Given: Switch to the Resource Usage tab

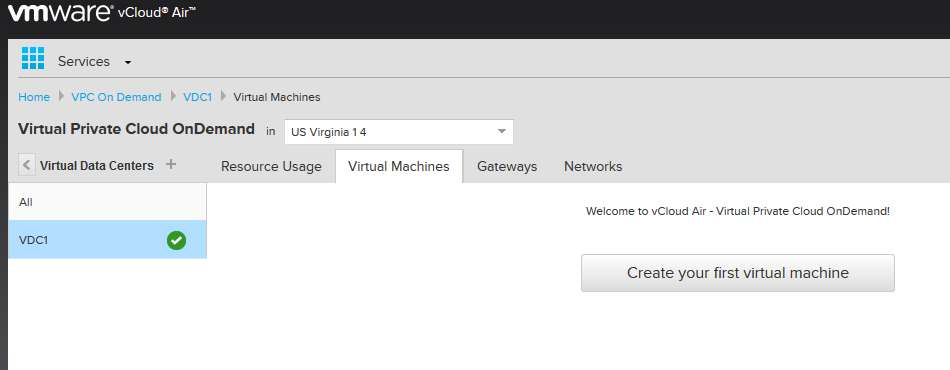Looking at the screenshot, I should click(x=271, y=167).
